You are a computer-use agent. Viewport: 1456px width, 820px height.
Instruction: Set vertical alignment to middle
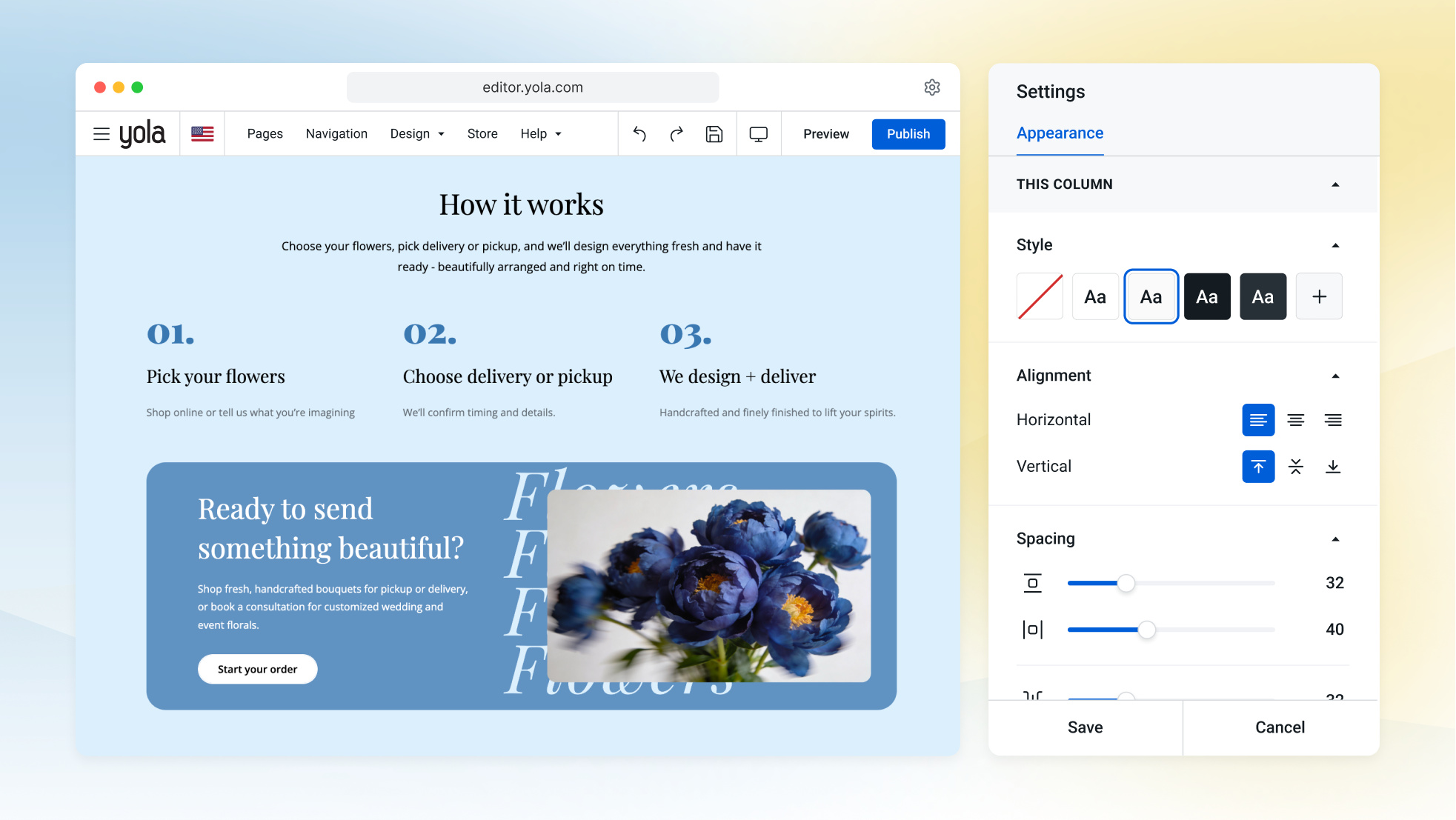1296,467
